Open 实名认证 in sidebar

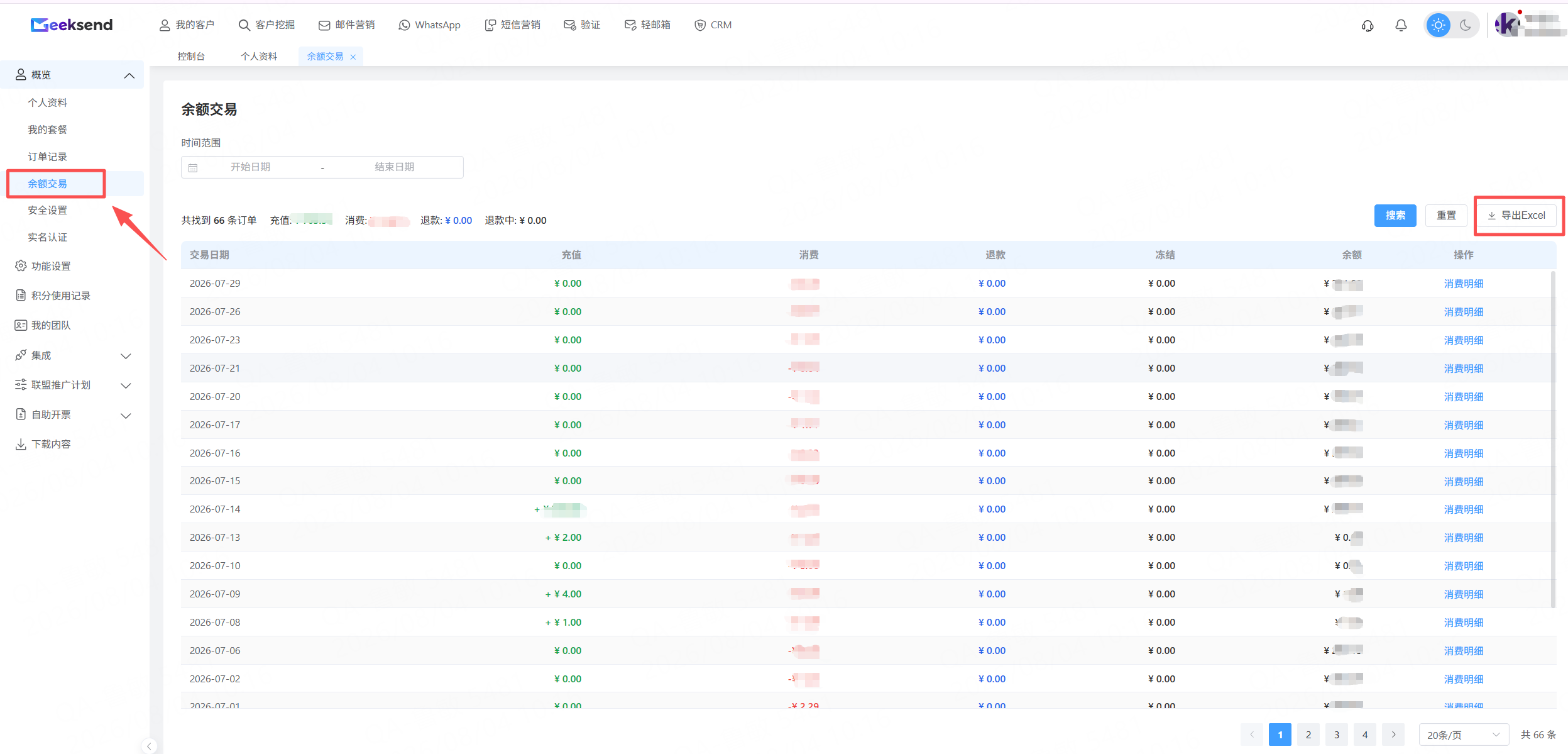pos(48,237)
